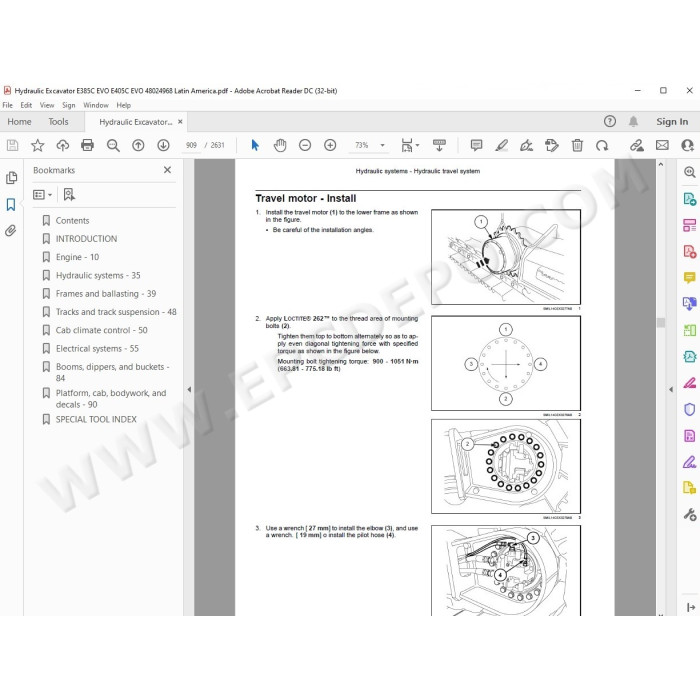
Task: Close the Bookmarks panel
Action: [x=167, y=170]
